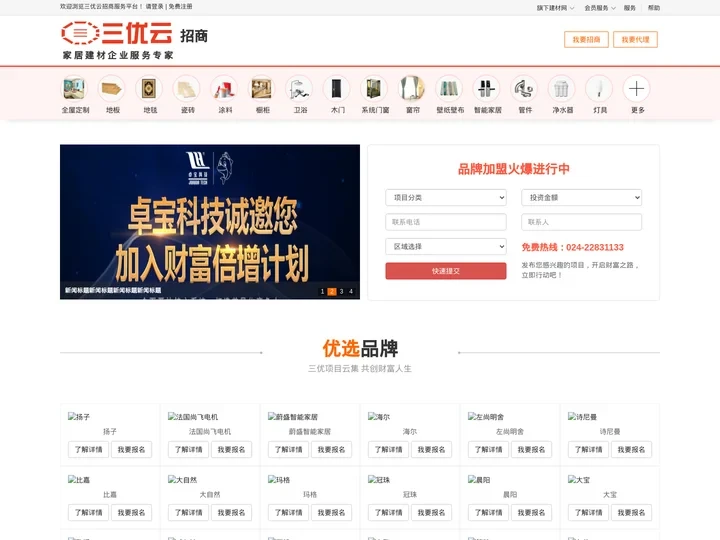Image resolution: width=720 pixels, height=540 pixels.
Task: Click 我要报名 for 左尚明舍
Action: point(531,450)
